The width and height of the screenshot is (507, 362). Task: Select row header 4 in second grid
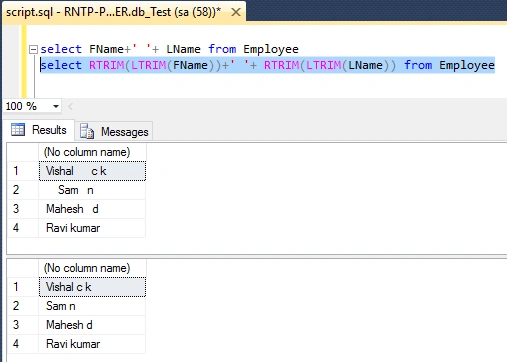coord(23,344)
